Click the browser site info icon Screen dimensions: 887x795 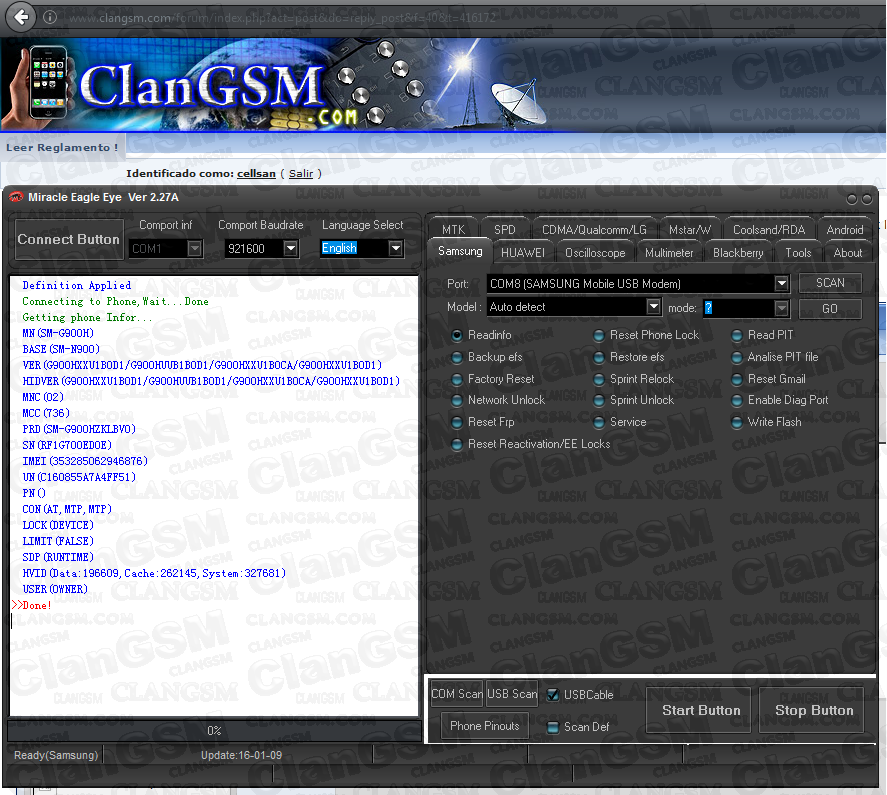click(x=50, y=17)
